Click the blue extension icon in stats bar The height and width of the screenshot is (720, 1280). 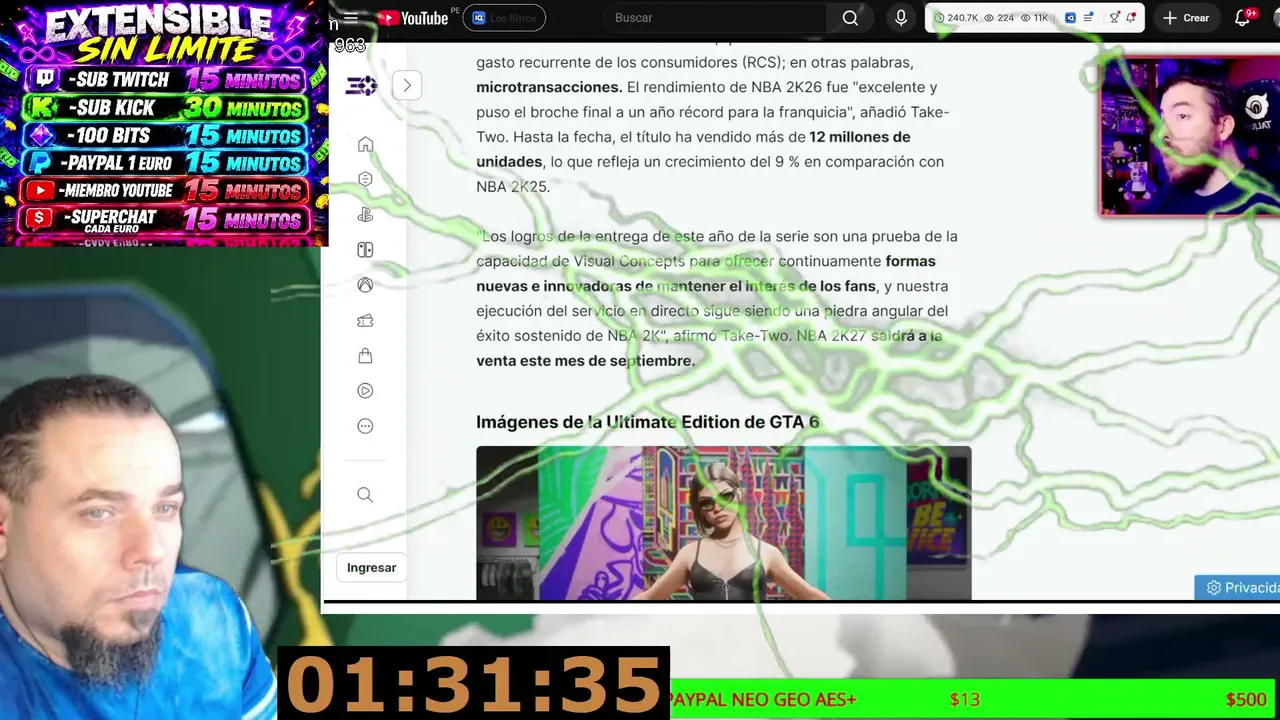click(x=1070, y=18)
